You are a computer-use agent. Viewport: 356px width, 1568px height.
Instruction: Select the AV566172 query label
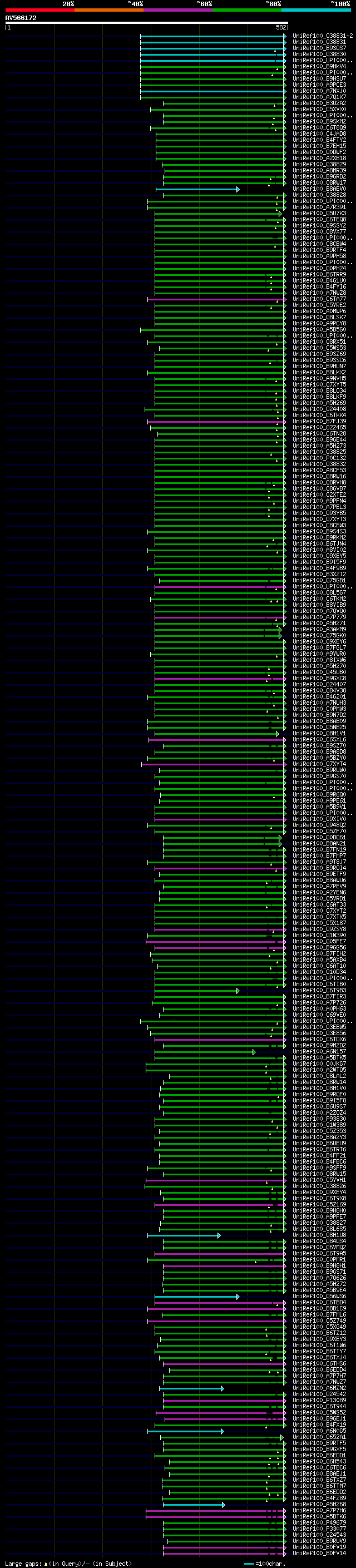(x=21, y=18)
